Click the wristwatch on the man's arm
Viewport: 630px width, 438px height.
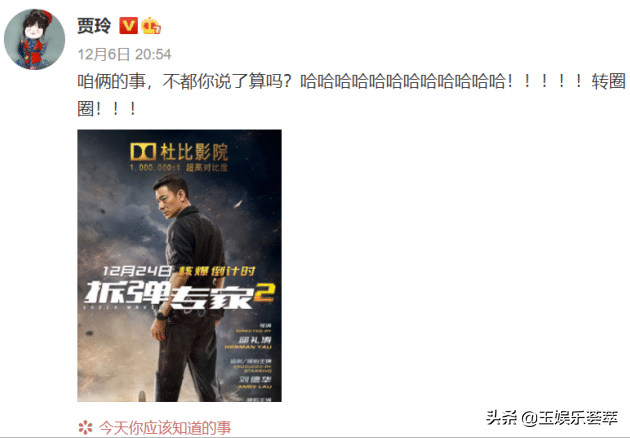coord(161,316)
